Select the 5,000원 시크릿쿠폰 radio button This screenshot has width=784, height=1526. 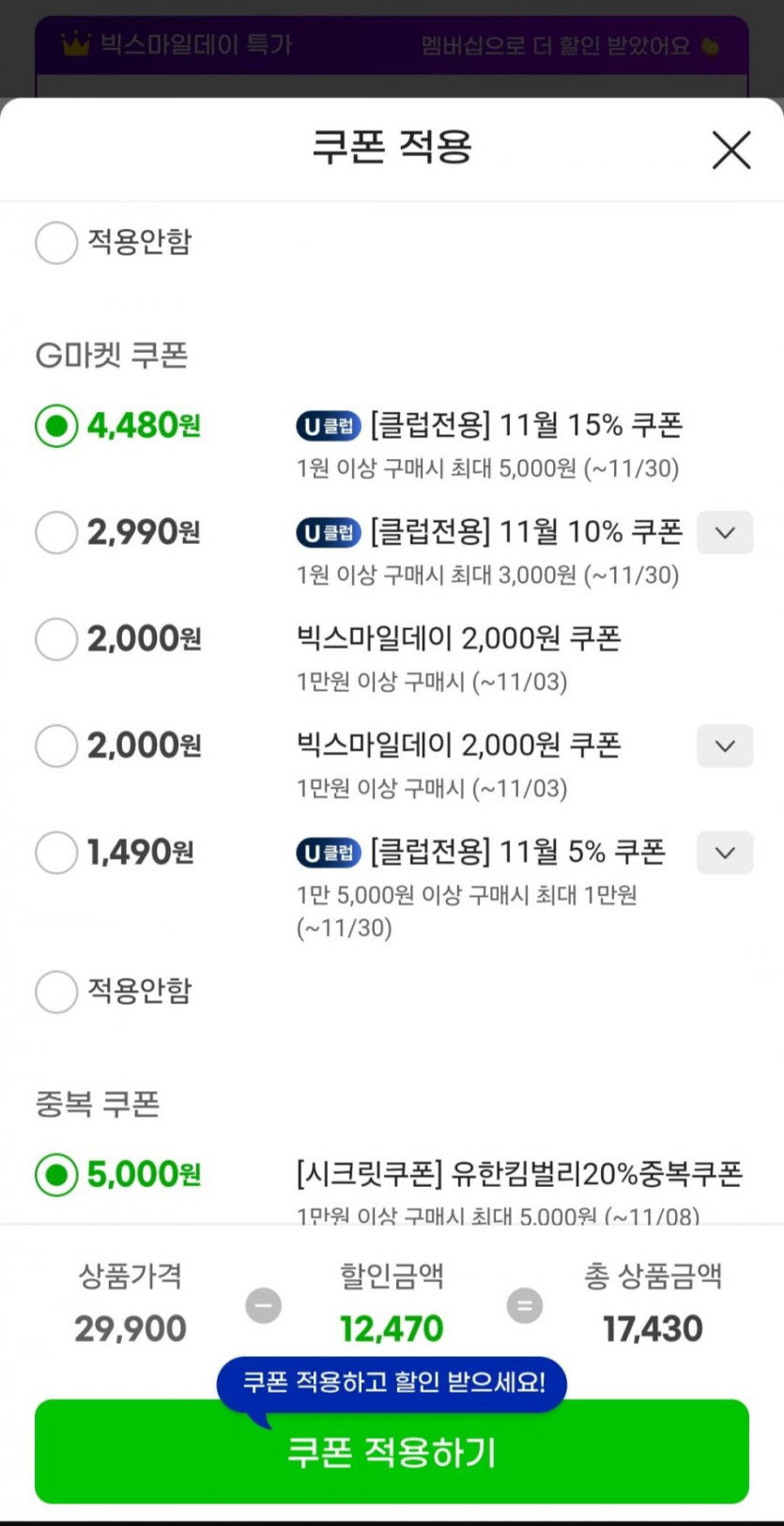pos(56,1175)
